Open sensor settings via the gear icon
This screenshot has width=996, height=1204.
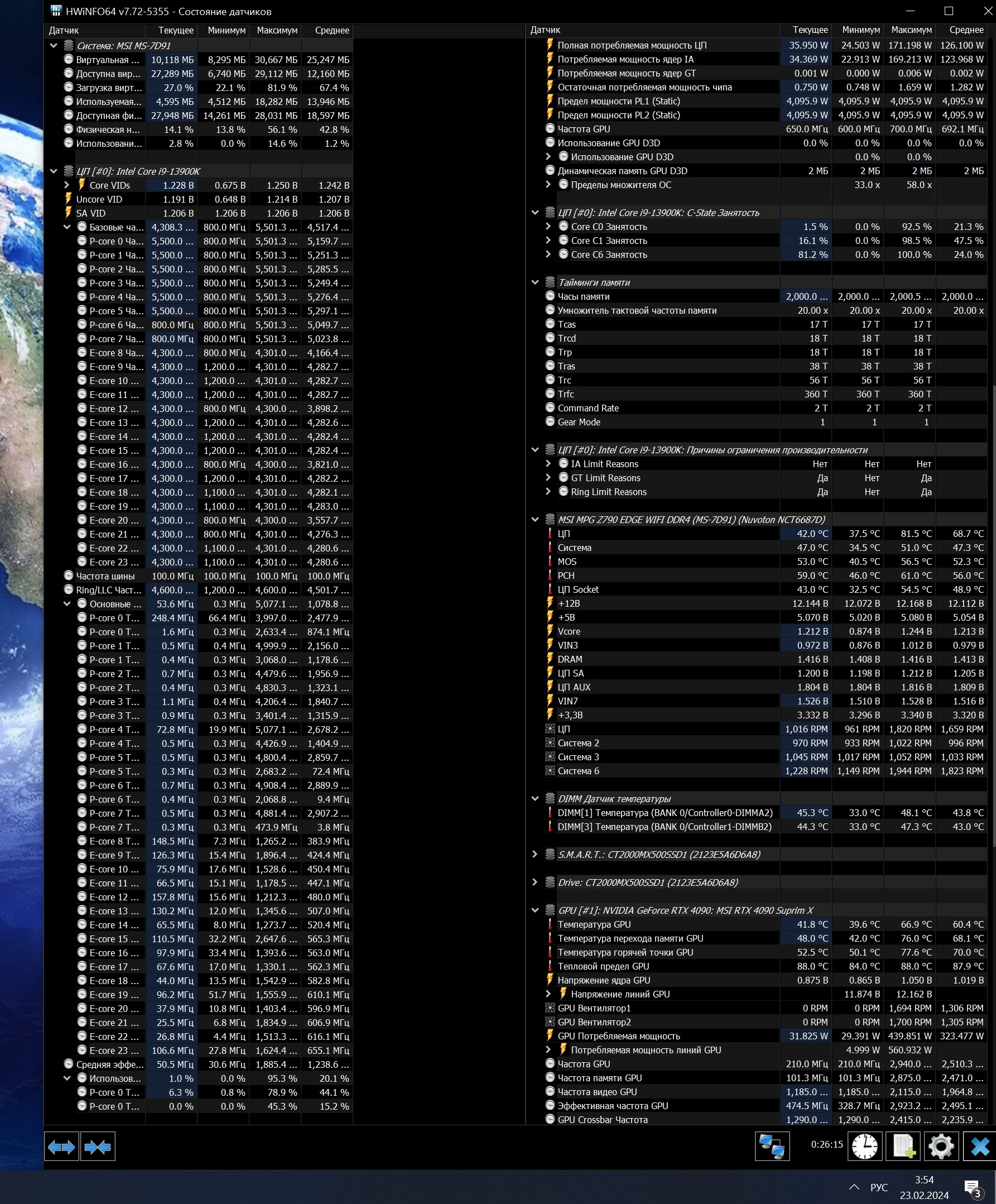coord(941,1147)
